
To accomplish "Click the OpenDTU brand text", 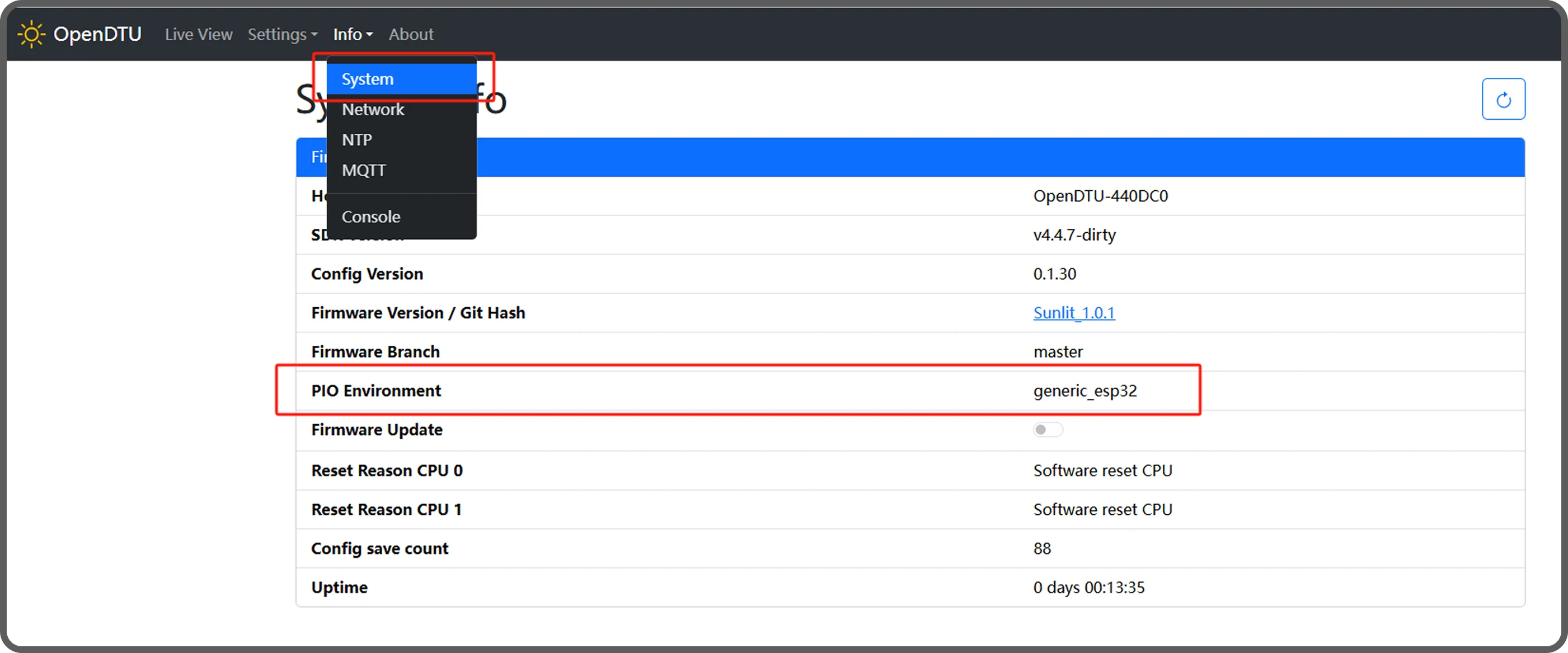I will coord(97,34).
